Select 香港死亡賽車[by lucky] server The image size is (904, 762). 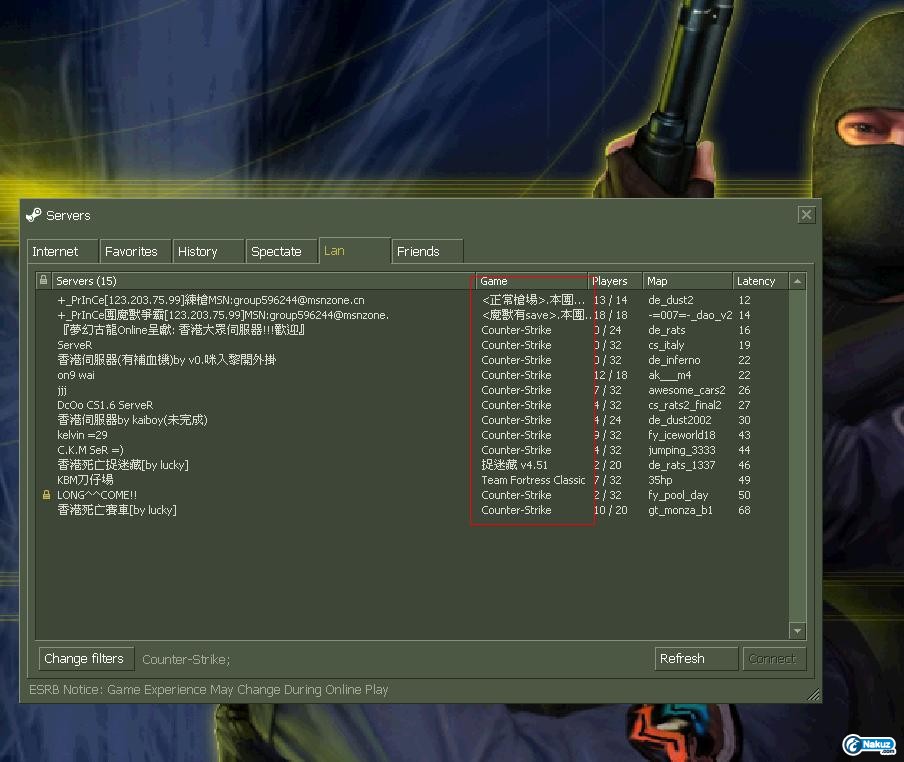coord(117,510)
